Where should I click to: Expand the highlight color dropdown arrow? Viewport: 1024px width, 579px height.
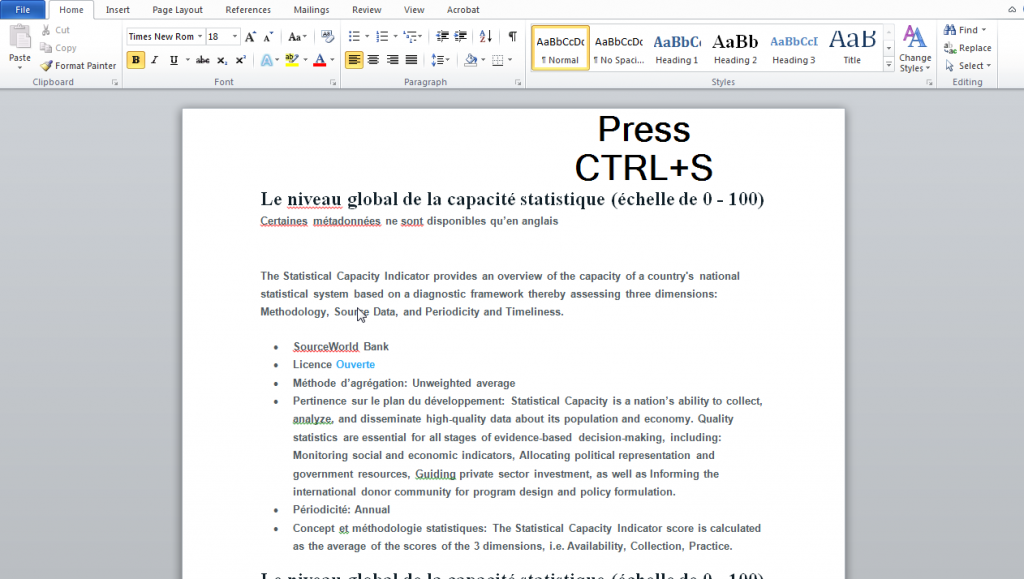coord(305,60)
